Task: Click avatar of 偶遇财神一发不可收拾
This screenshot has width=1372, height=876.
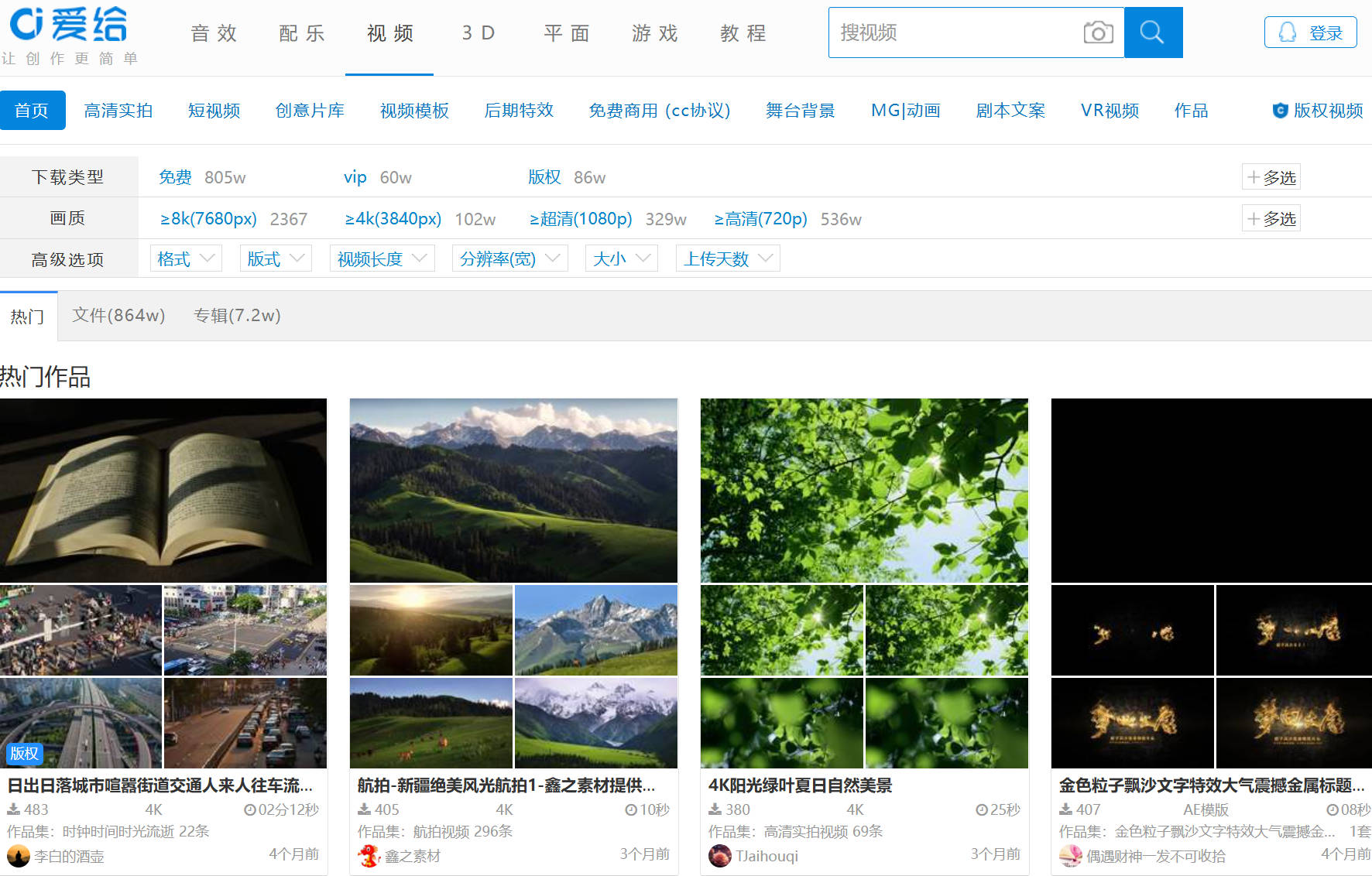Action: coord(1071,856)
